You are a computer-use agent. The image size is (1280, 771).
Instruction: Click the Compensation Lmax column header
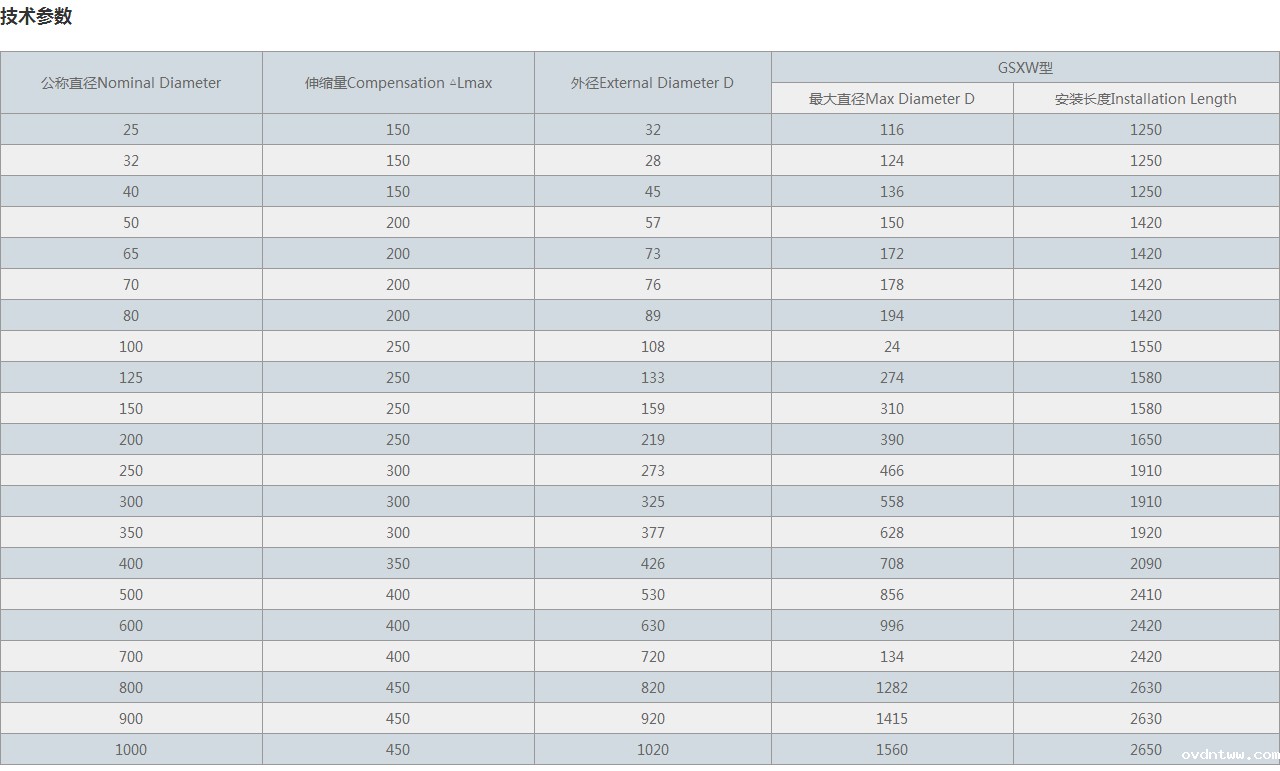click(398, 83)
